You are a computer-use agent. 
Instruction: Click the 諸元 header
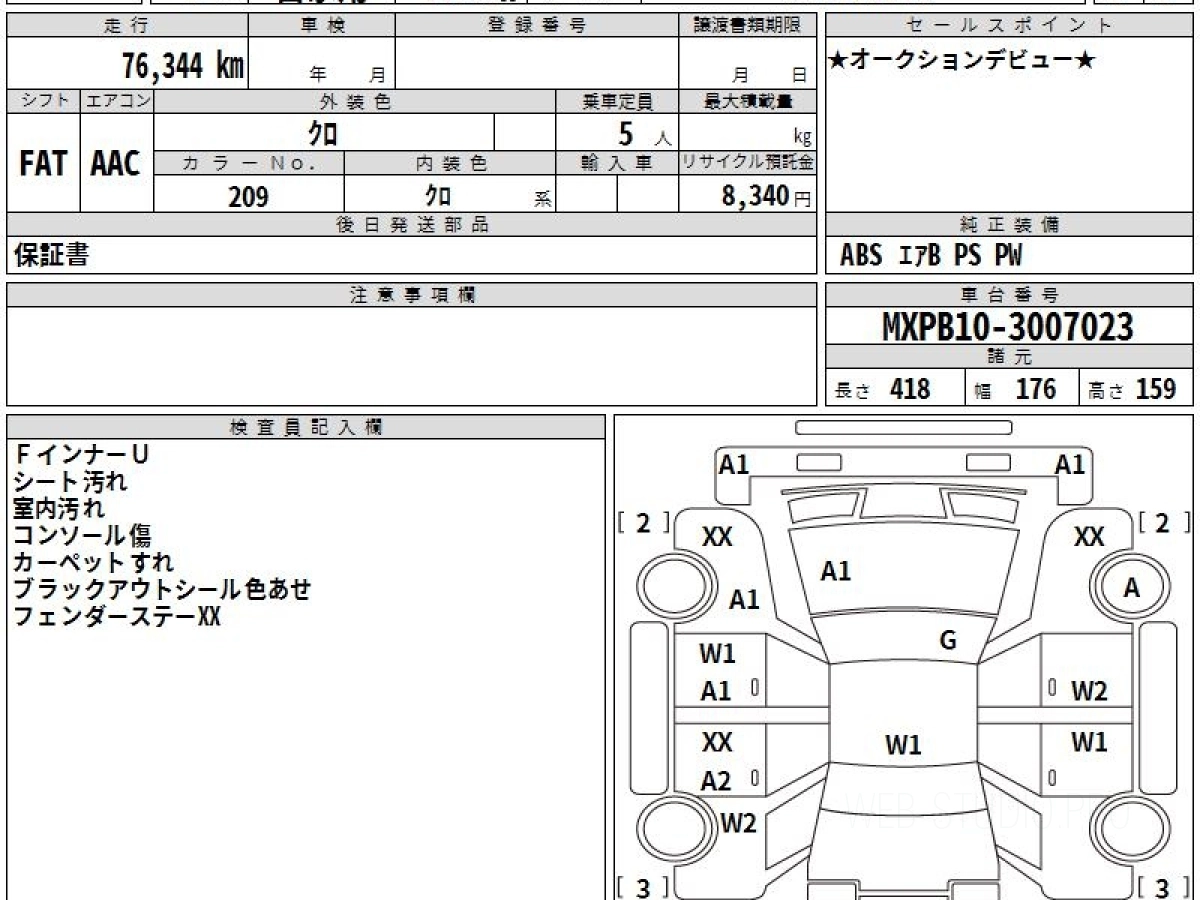tap(1009, 357)
